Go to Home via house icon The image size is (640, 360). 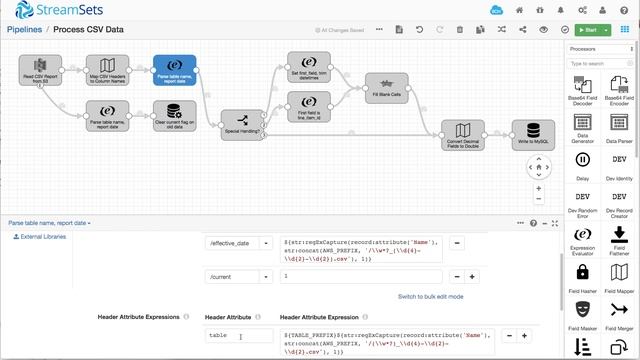tap(519, 10)
